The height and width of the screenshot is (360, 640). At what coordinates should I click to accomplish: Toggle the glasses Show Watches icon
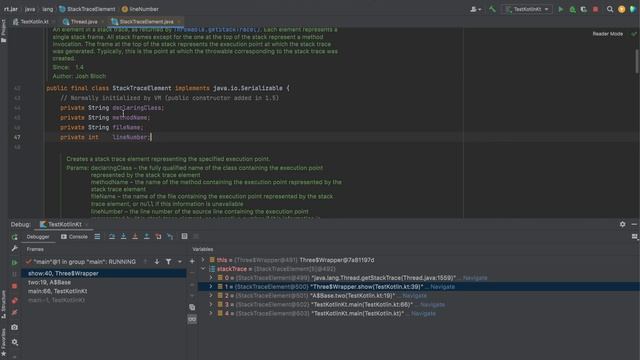click(x=192, y=319)
